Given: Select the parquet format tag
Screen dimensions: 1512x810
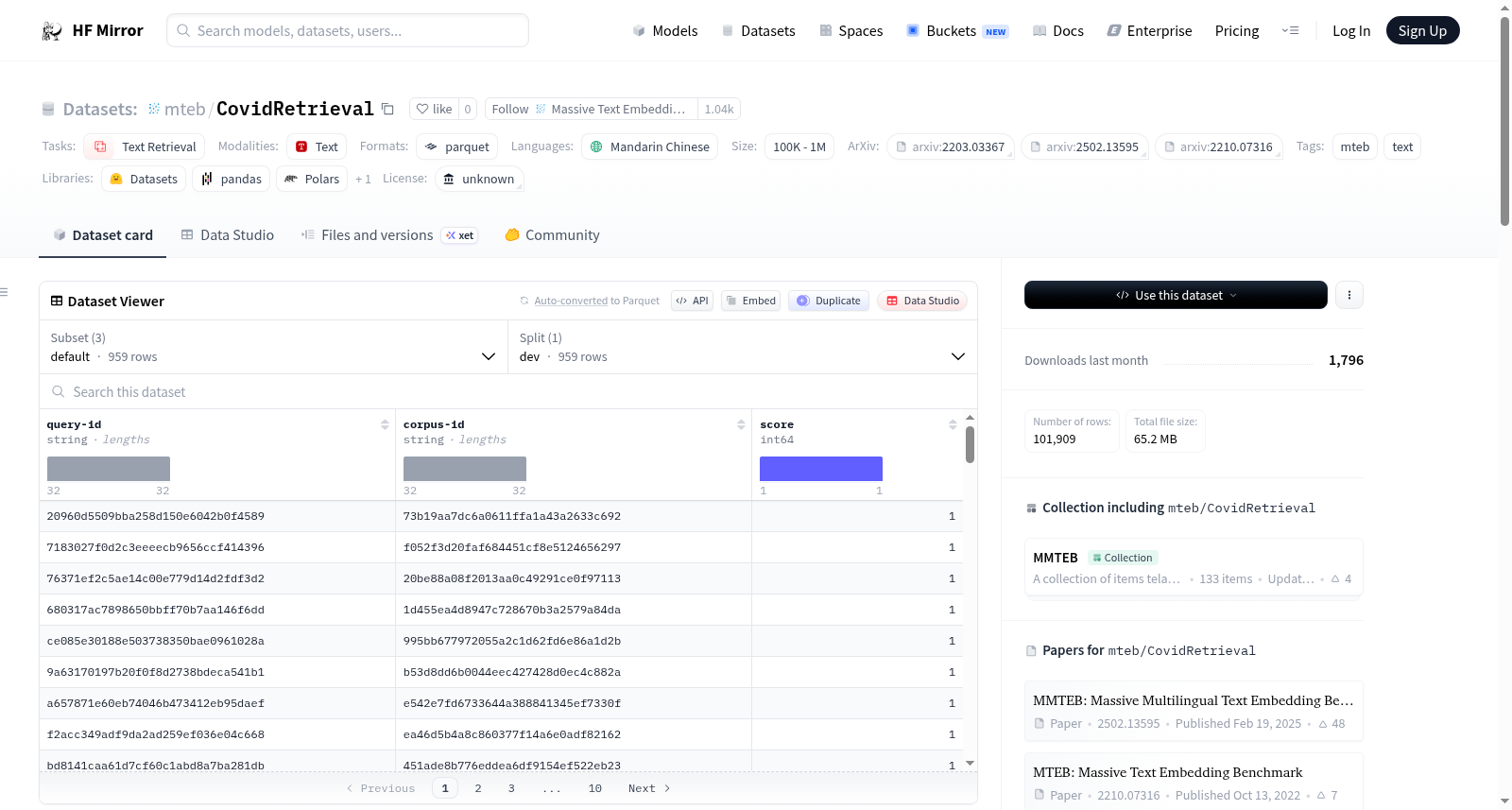Looking at the screenshot, I should pyautogui.click(x=457, y=146).
